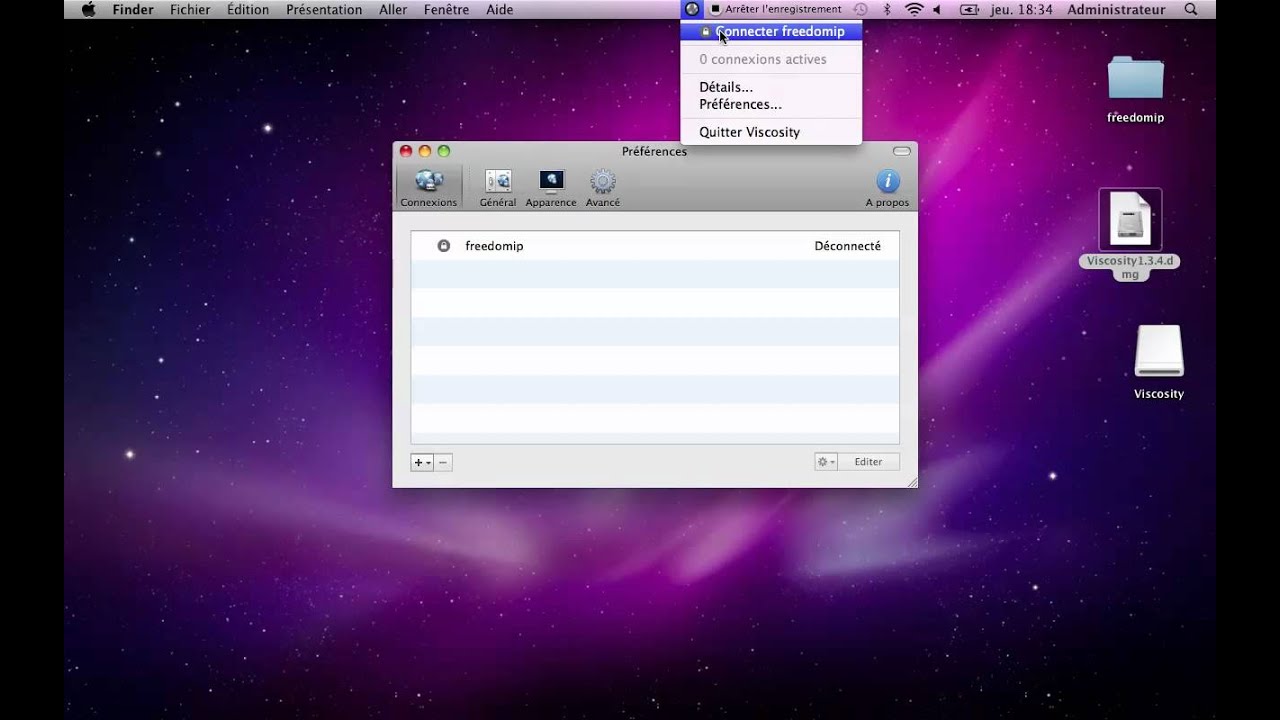The height and width of the screenshot is (720, 1280).
Task: Open the Finder menu
Action: click(x=132, y=9)
